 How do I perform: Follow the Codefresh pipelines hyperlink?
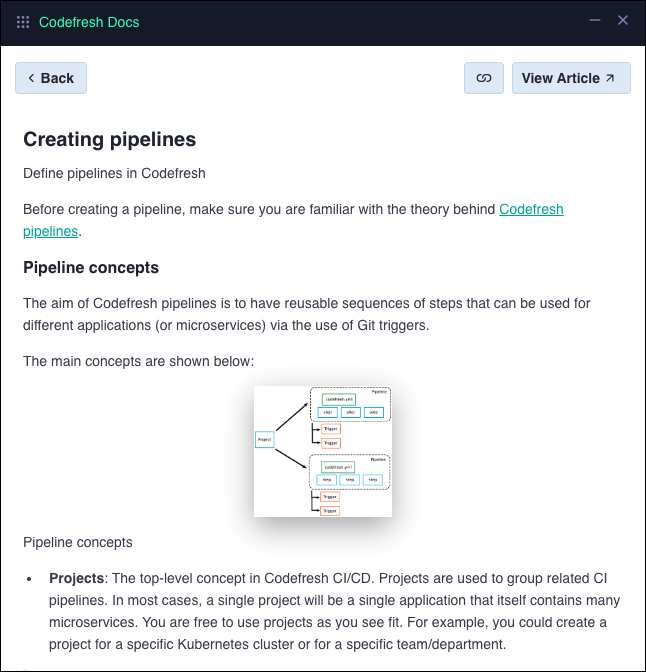[x=531, y=210]
